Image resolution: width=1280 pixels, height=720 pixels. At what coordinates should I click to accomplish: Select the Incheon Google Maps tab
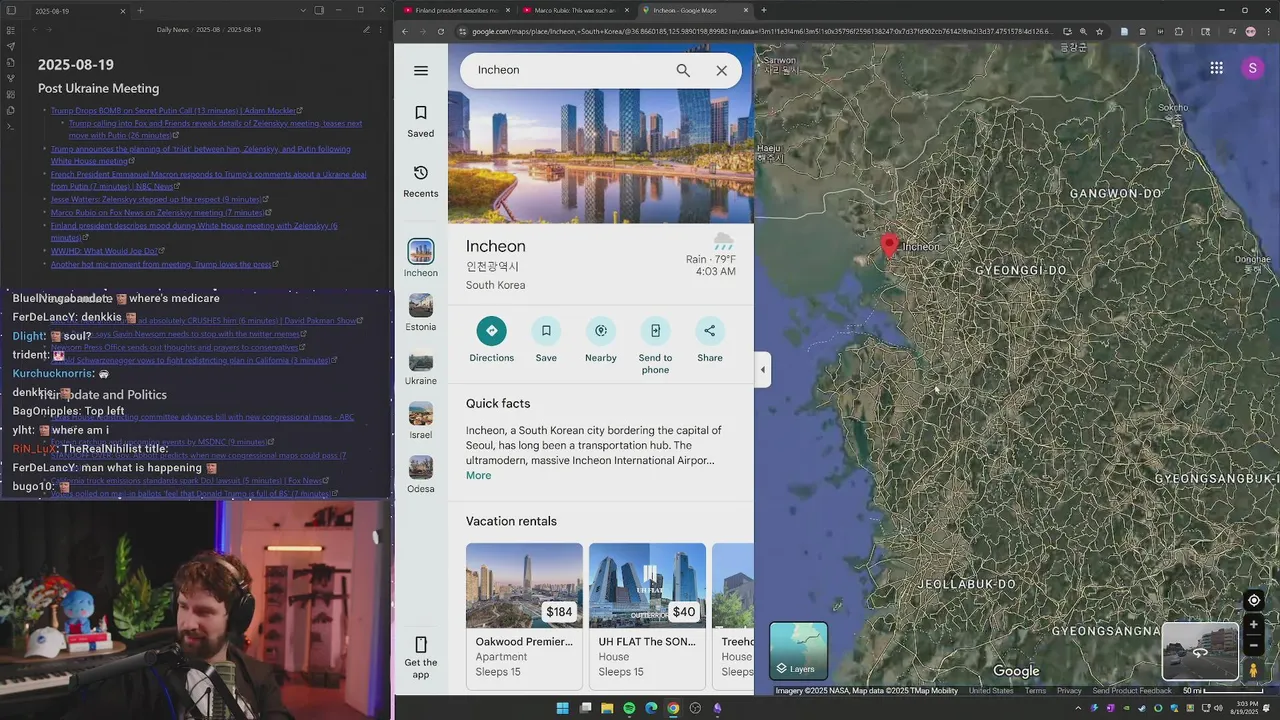click(694, 10)
